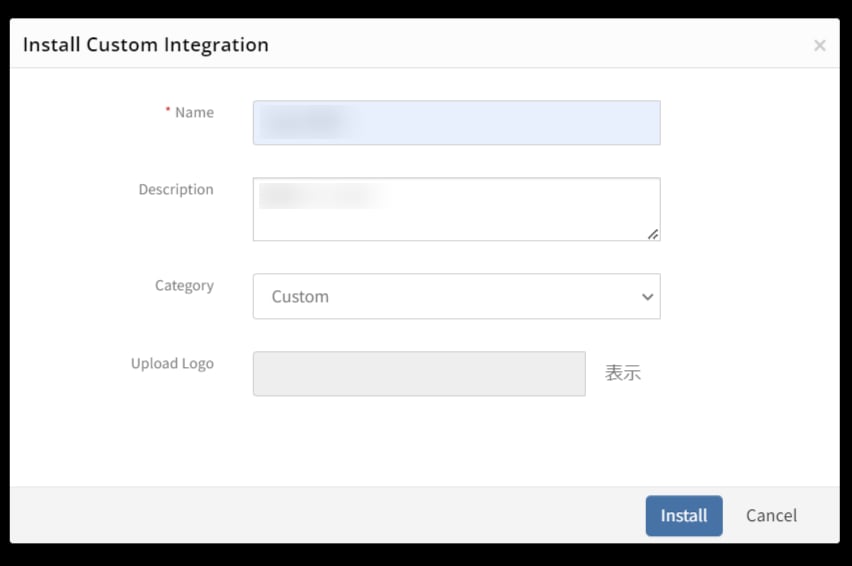Viewport: 852px width, 566px height.
Task: Click the Description field label
Action: 176,190
